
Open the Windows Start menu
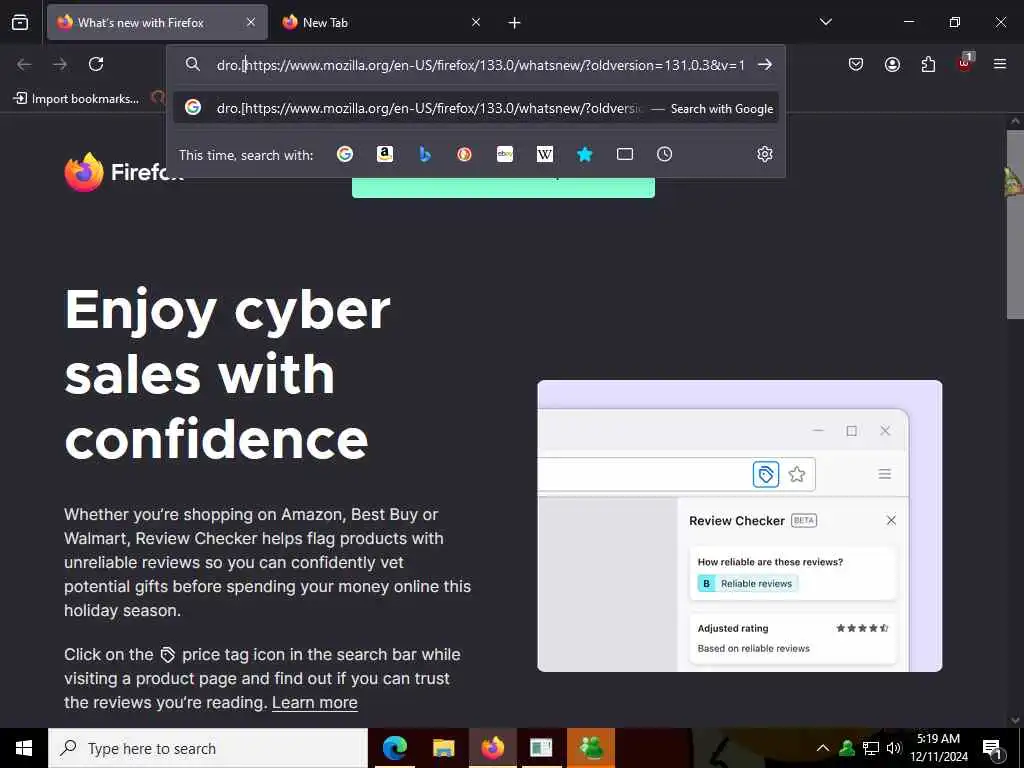click(24, 748)
